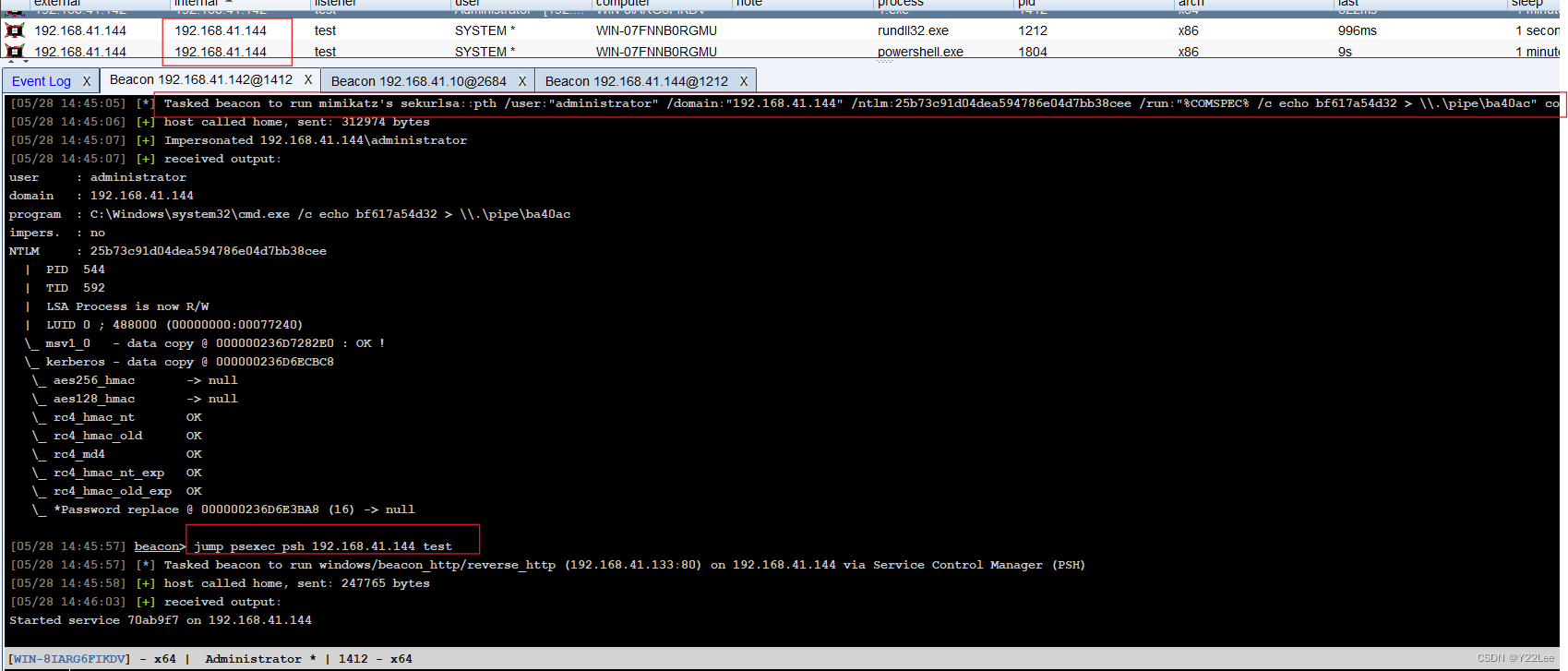Open the Beacon 192.168.41.10@2684 tab
Viewport: 1568px width, 671px height.
coord(419,81)
